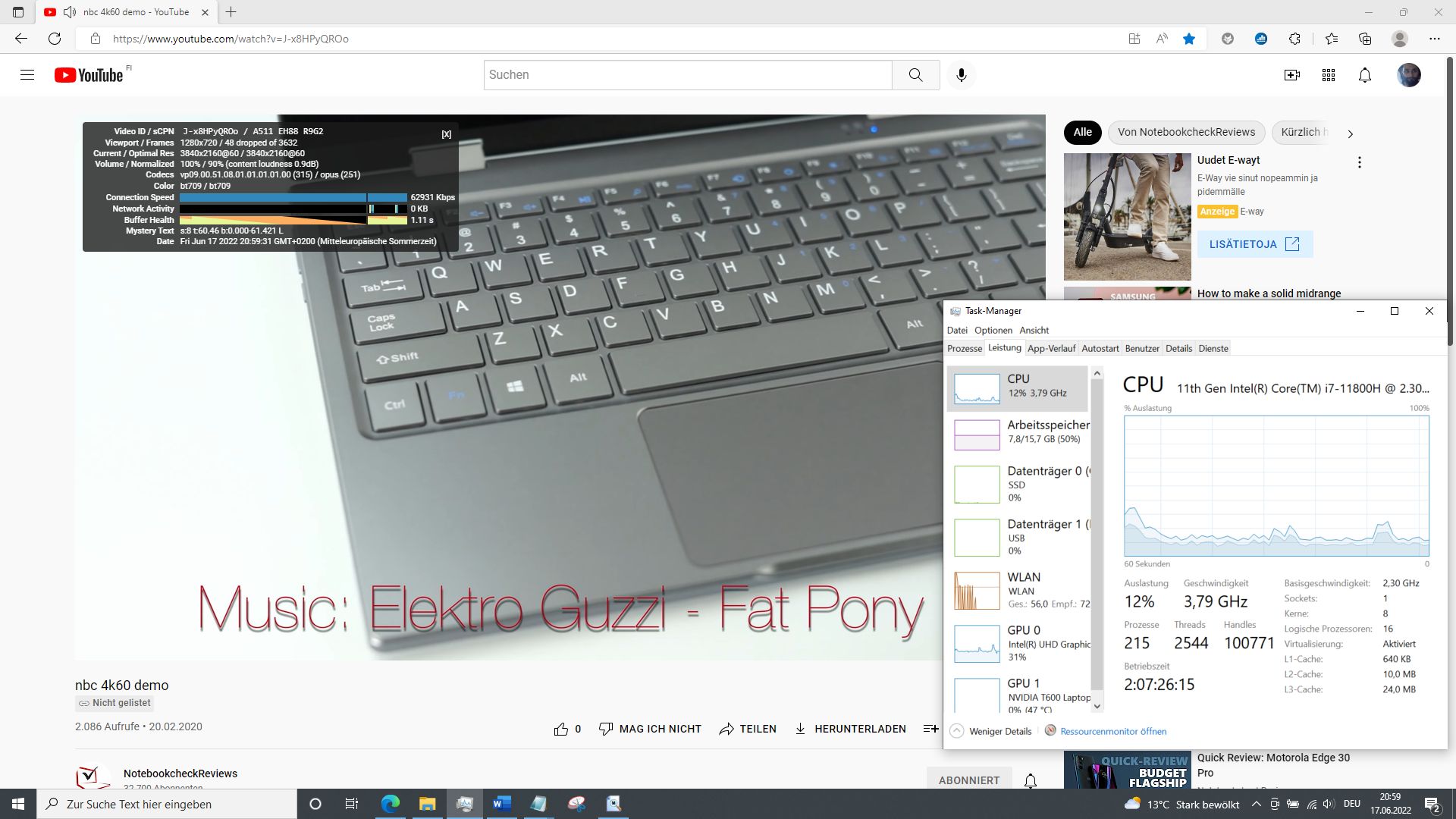Screen dimensions: 1456x819
Task: Open the Edge tab actions menu icon
Action: point(18,12)
